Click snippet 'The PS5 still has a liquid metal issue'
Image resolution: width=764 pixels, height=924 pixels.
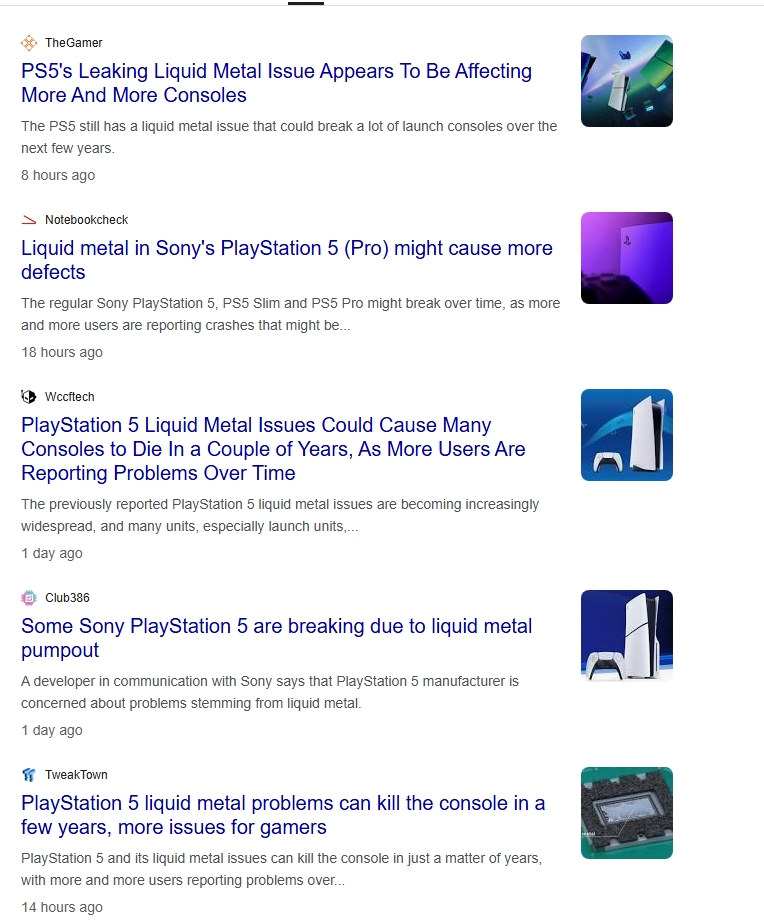tap(289, 137)
